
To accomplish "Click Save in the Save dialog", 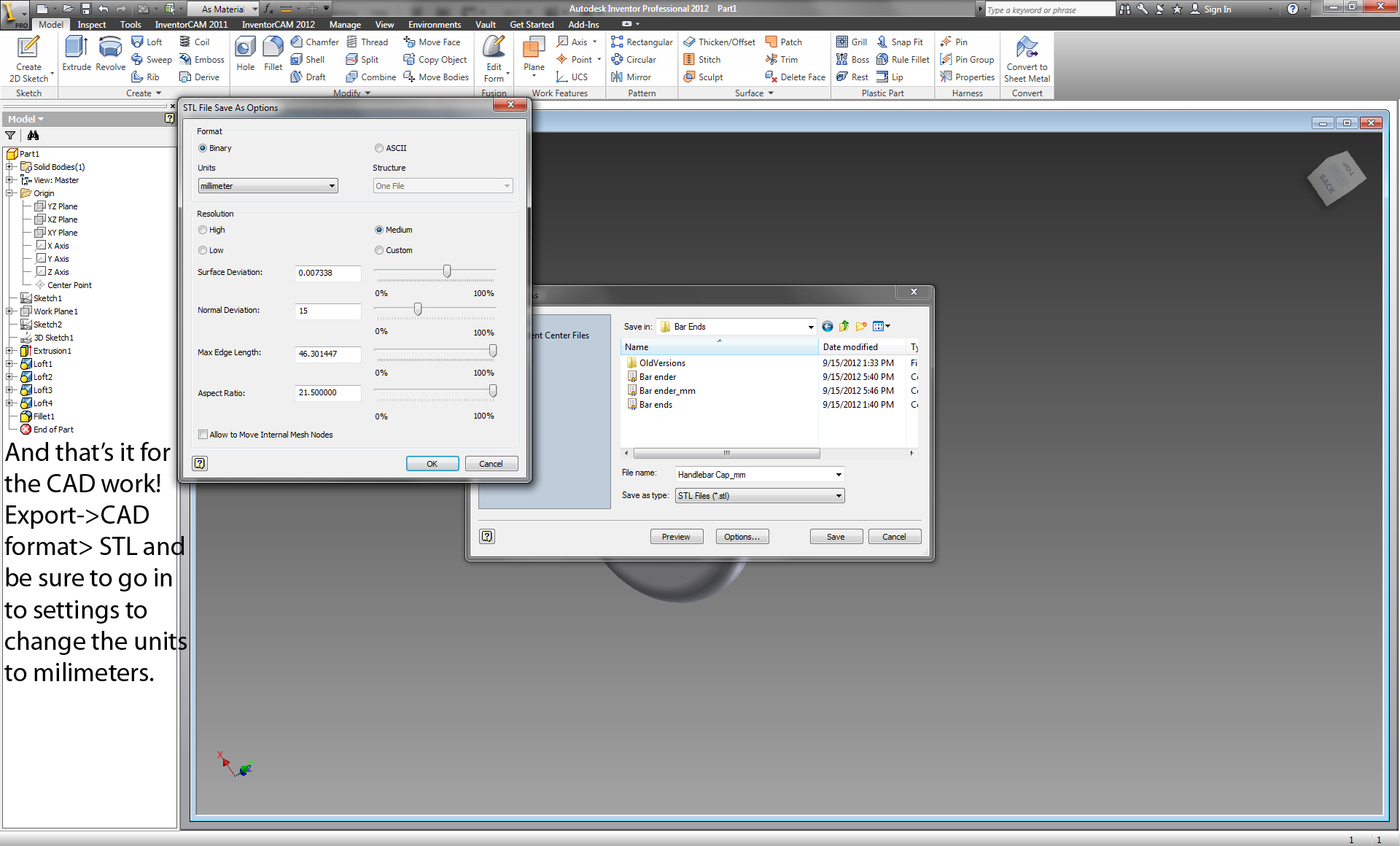I will (x=836, y=537).
